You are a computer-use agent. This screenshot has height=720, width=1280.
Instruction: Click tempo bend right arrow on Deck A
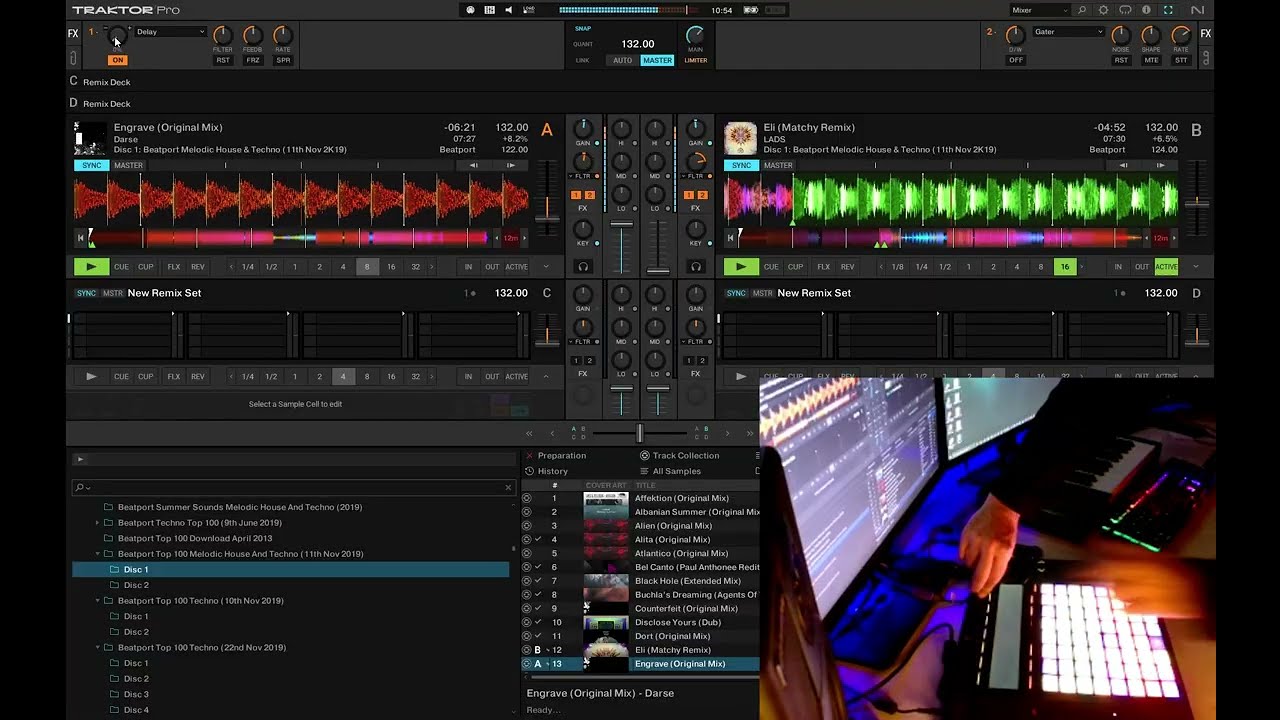[510, 165]
